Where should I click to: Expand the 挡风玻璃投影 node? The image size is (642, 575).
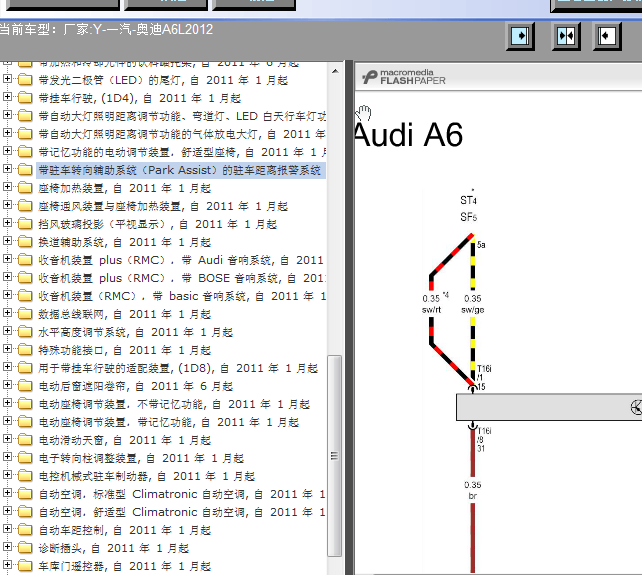(x=7, y=223)
